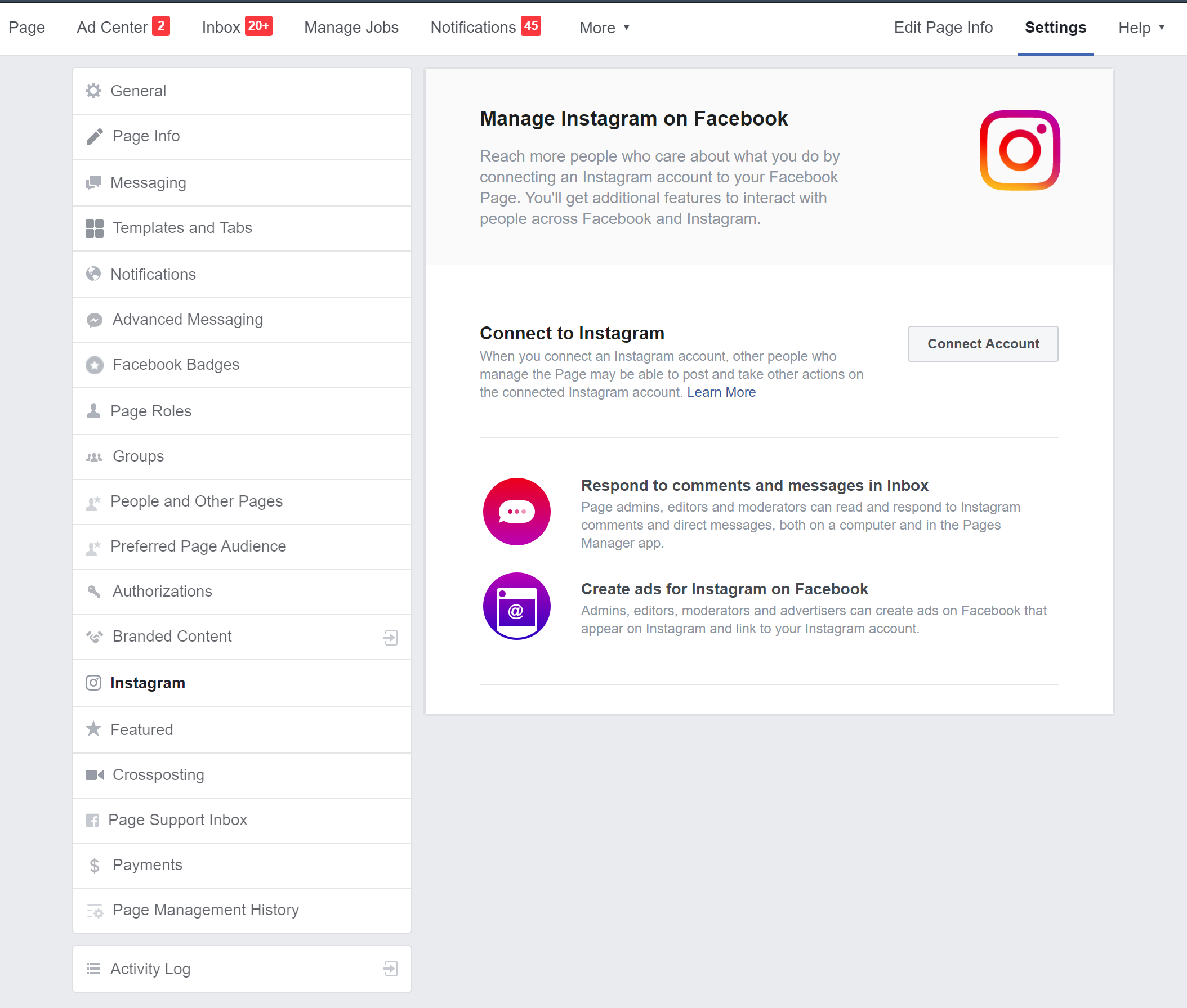Click the Templates and Tabs grid icon
This screenshot has width=1187, height=1008.
click(95, 228)
